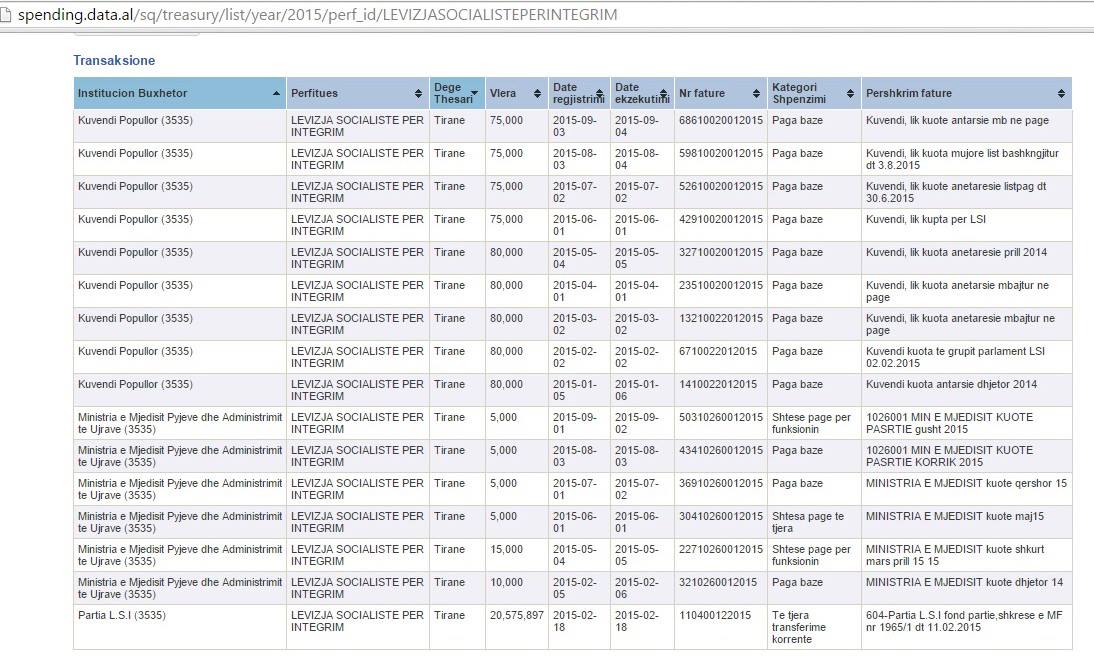Click sort icon beside Date regjistrimi header

[600, 94]
